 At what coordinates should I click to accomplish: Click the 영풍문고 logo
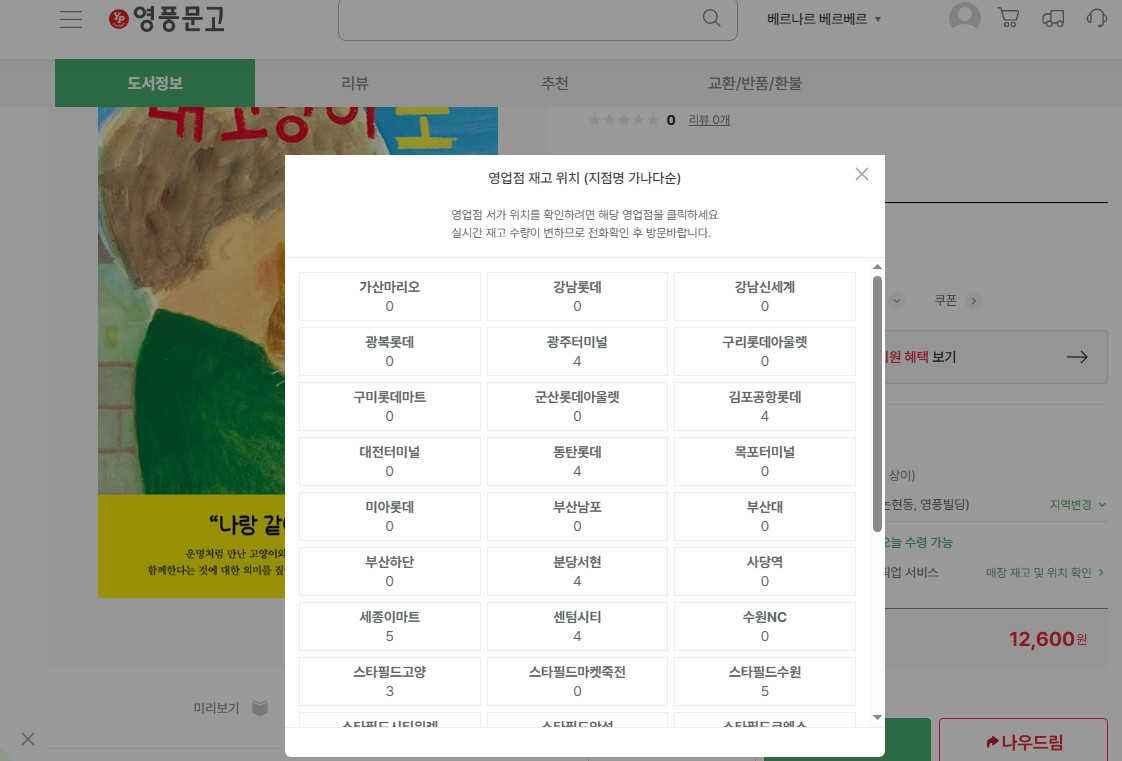(168, 20)
